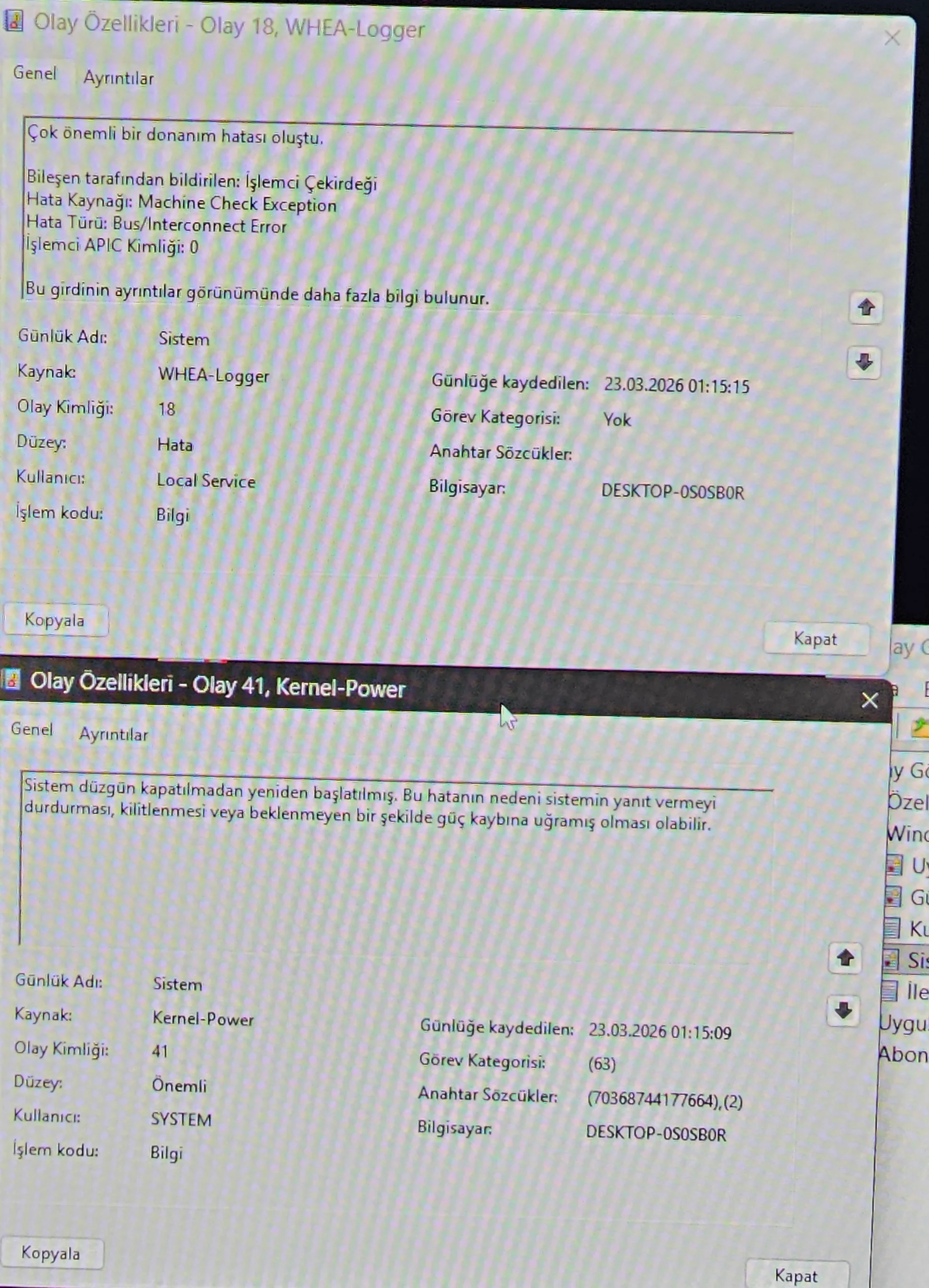The height and width of the screenshot is (1288, 929).
Task: Select the highlighted Sistem log icon
Action: point(891,960)
